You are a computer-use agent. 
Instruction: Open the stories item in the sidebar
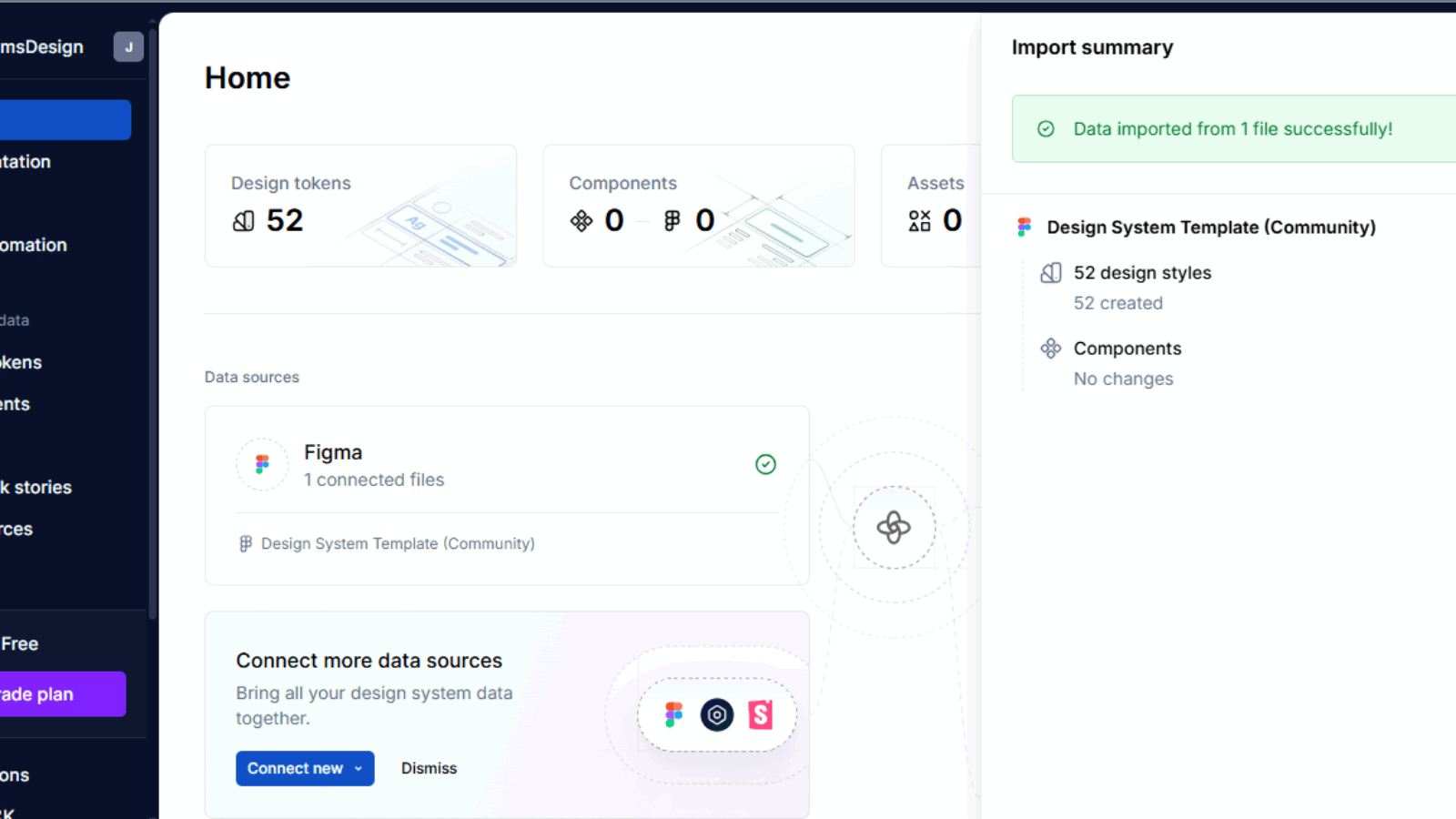[x=36, y=488]
